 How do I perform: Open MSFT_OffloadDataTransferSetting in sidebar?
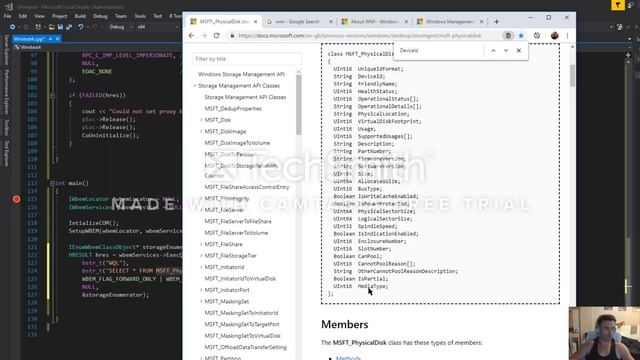pos(246,347)
